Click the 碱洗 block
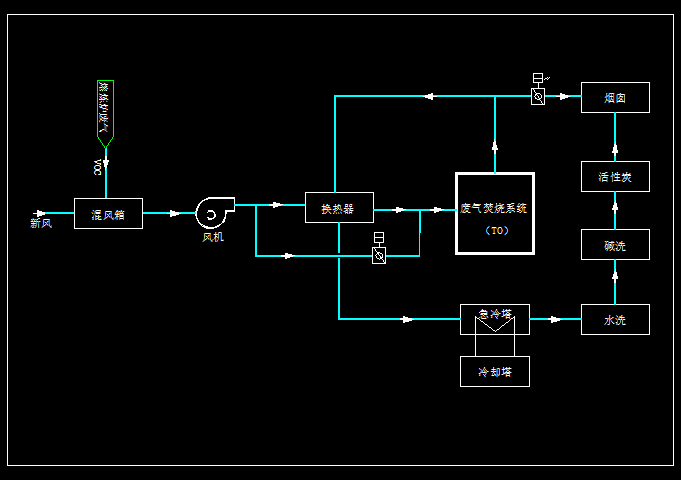 pos(615,245)
